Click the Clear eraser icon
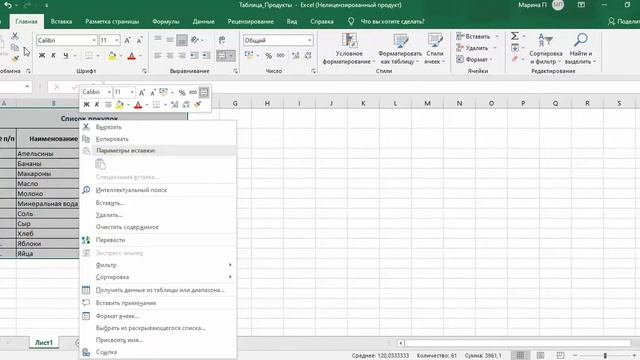 pyautogui.click(x=515, y=59)
